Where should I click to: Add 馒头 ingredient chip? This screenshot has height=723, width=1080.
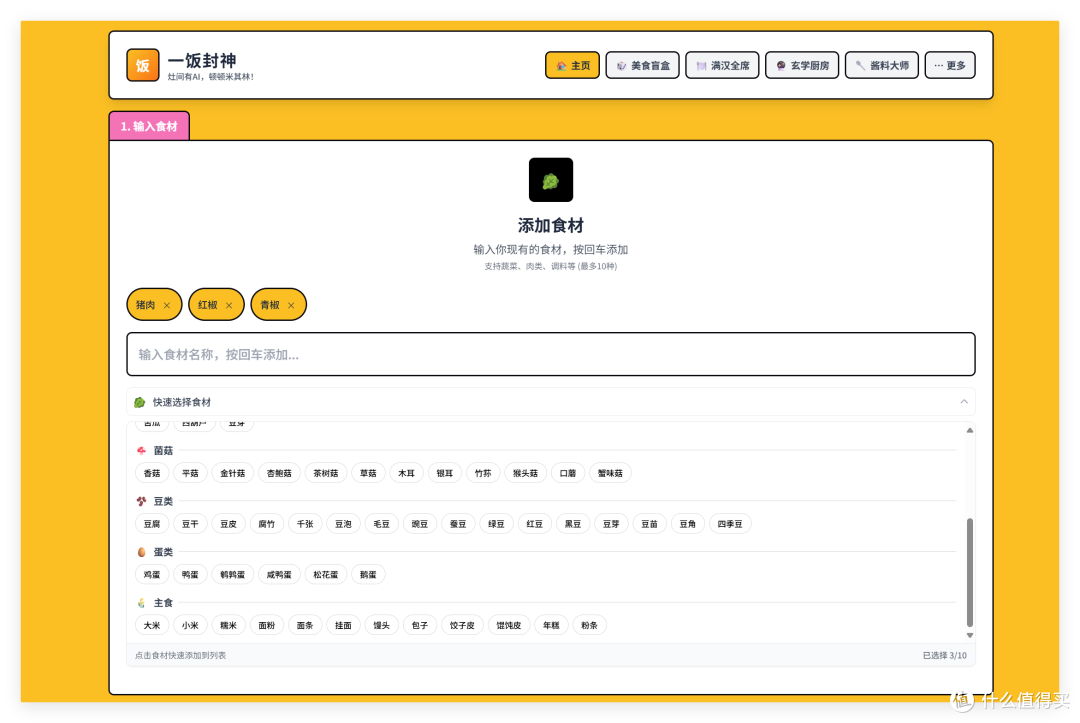(x=382, y=625)
